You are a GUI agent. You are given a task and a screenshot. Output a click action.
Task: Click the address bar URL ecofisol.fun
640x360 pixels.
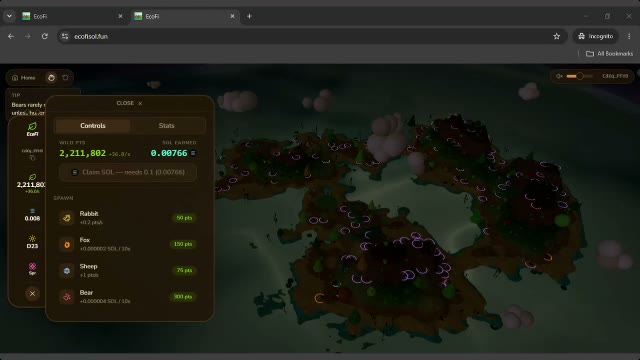coord(91,36)
